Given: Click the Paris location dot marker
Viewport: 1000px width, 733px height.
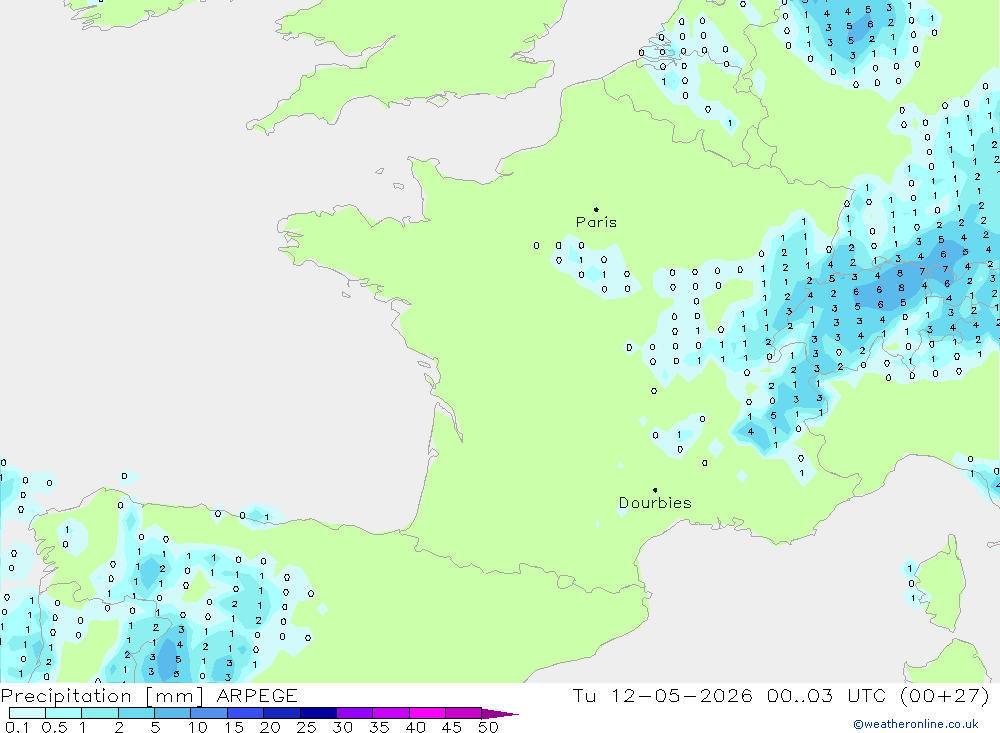Looking at the screenshot, I should click(596, 209).
